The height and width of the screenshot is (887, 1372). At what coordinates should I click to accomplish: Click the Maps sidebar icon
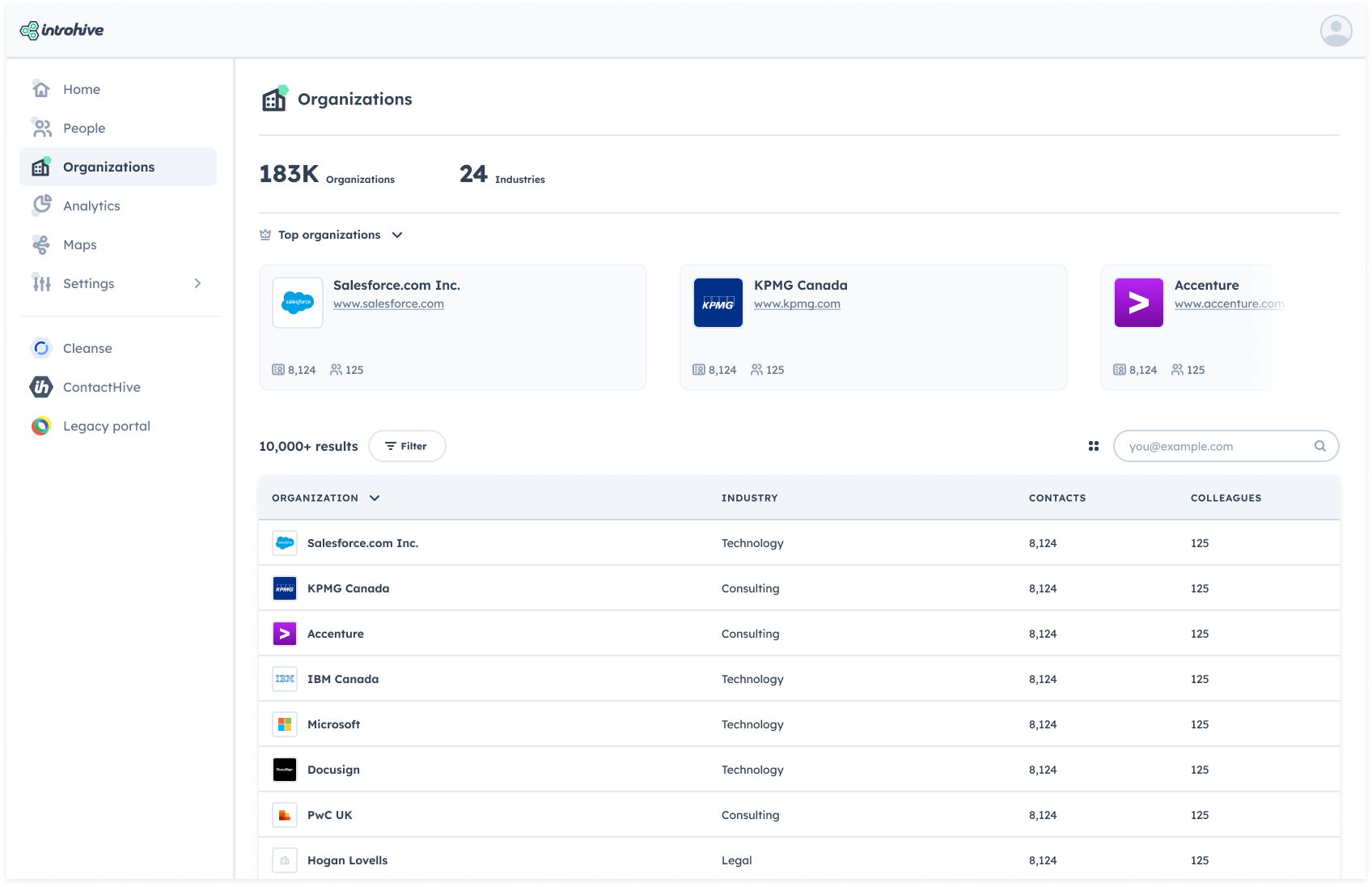pos(41,244)
